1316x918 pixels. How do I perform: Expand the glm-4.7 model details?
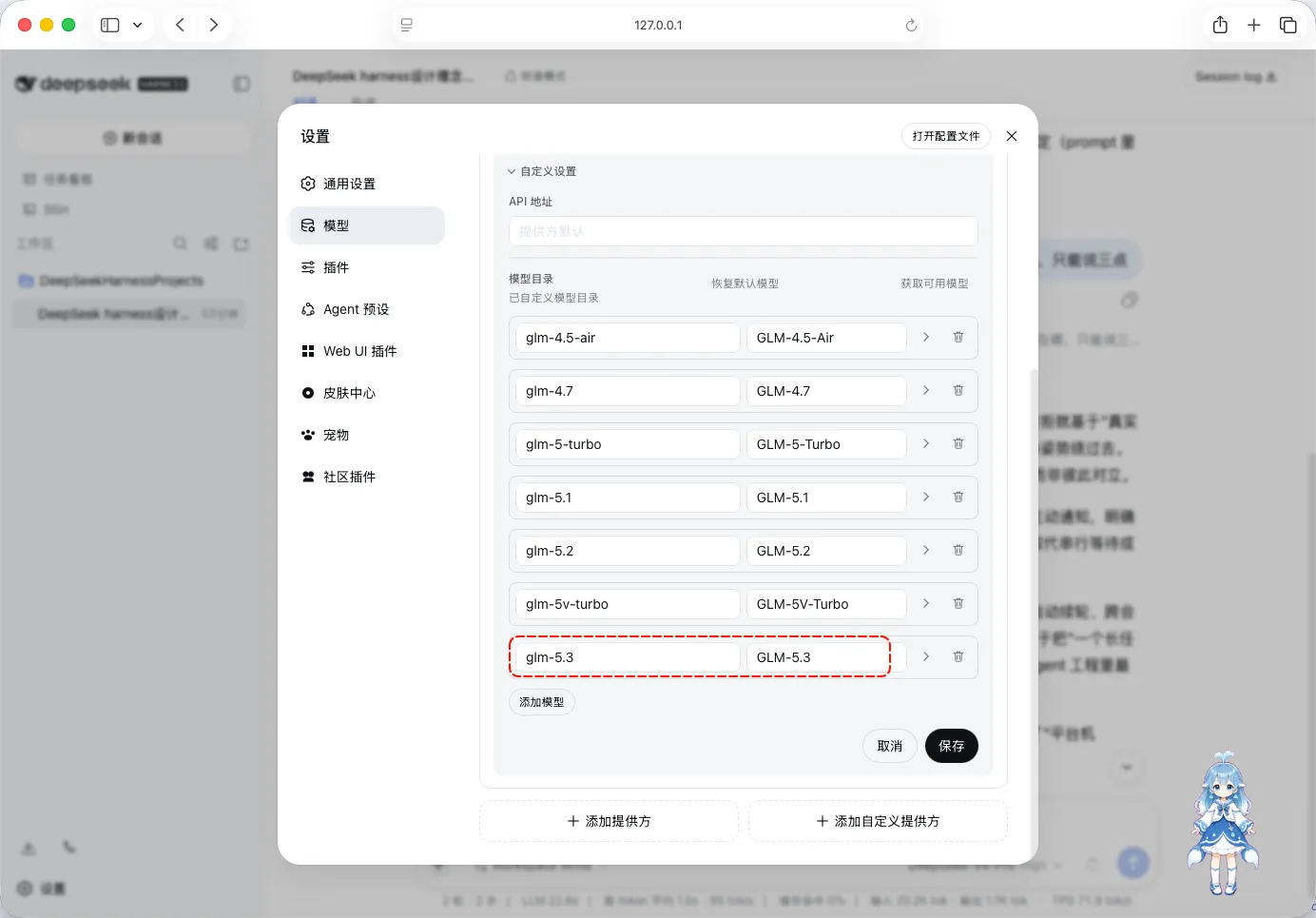click(926, 391)
